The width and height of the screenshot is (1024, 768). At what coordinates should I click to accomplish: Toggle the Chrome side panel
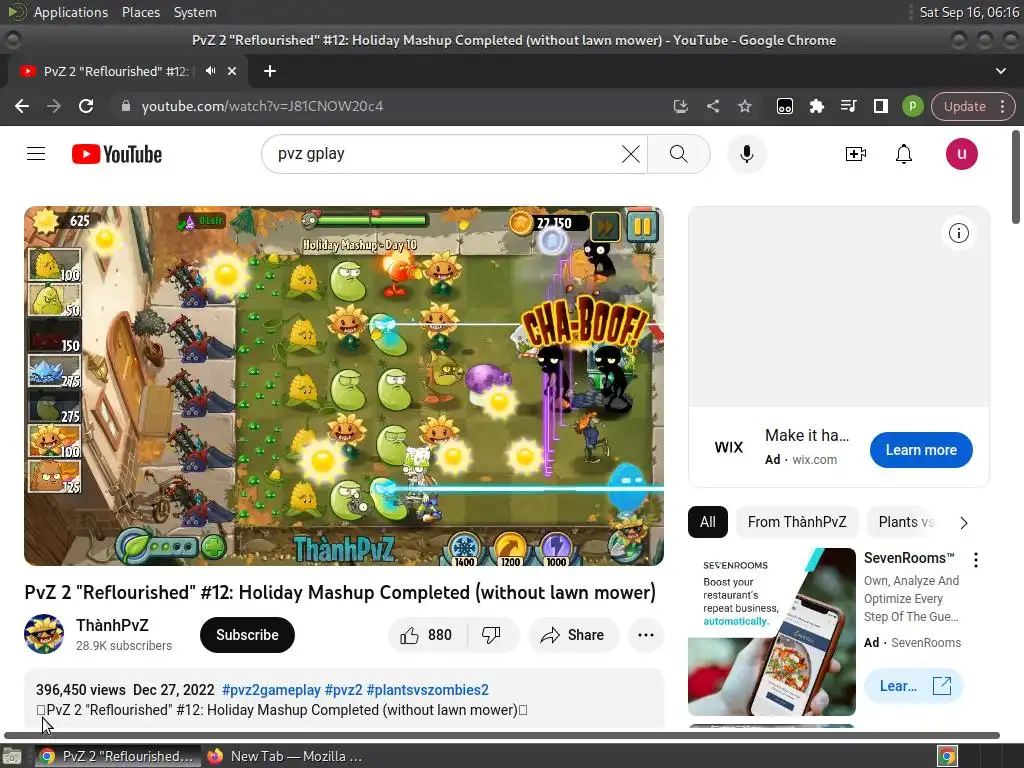tap(880, 106)
